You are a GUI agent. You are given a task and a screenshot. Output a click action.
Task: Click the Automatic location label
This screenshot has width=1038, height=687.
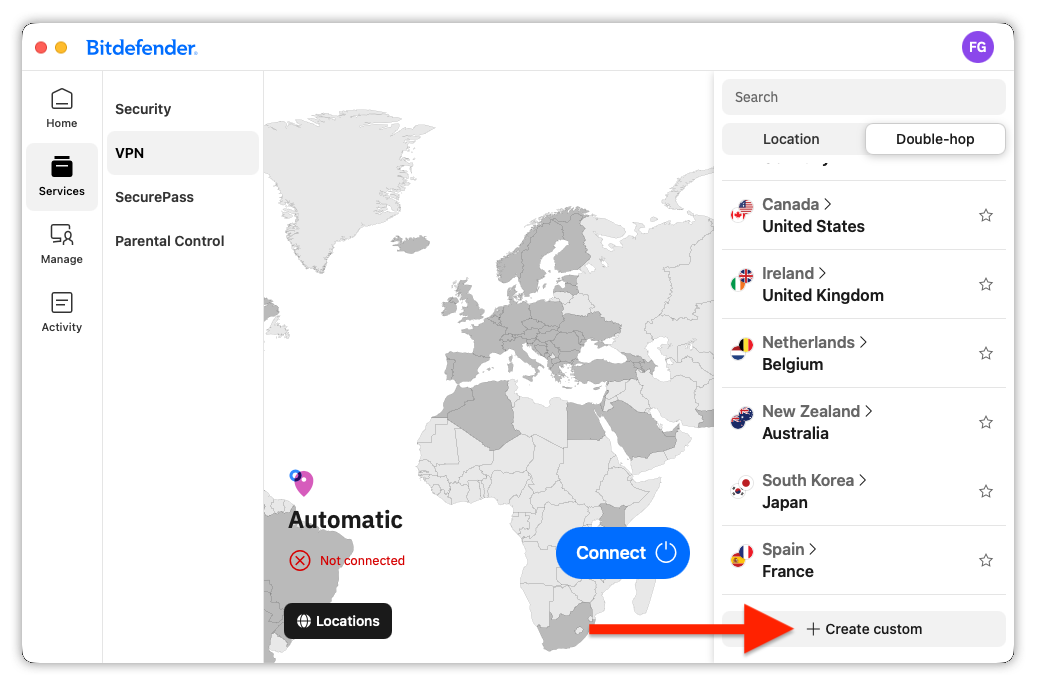tap(345, 520)
